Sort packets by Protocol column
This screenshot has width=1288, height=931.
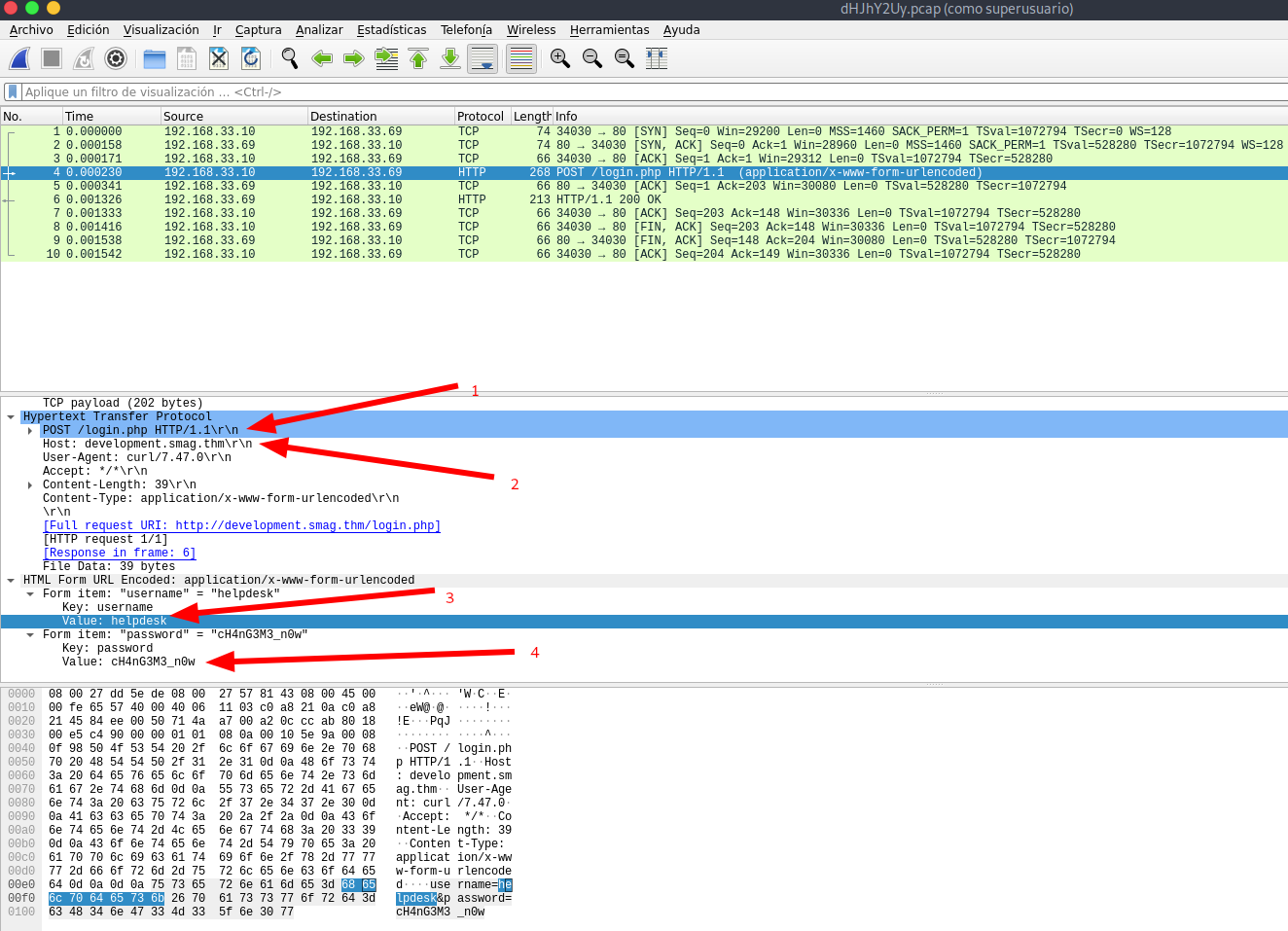click(x=482, y=116)
